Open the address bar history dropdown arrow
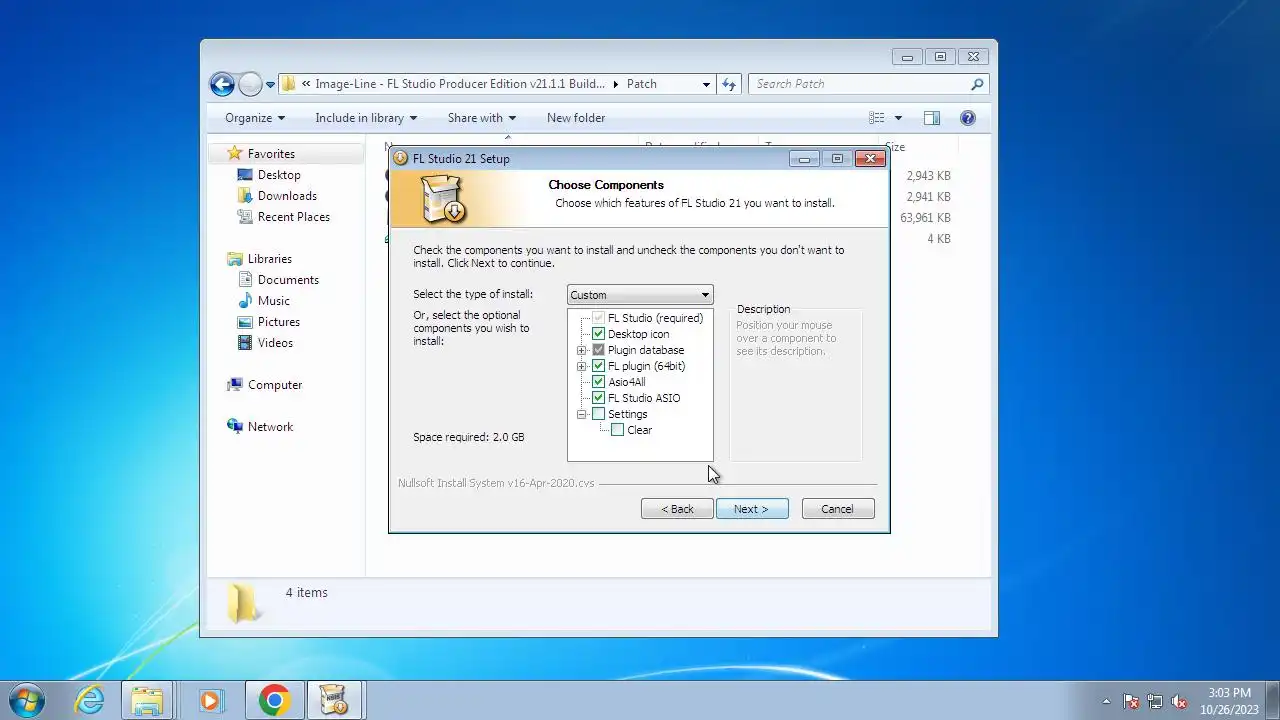The height and width of the screenshot is (720, 1280). 706,84
